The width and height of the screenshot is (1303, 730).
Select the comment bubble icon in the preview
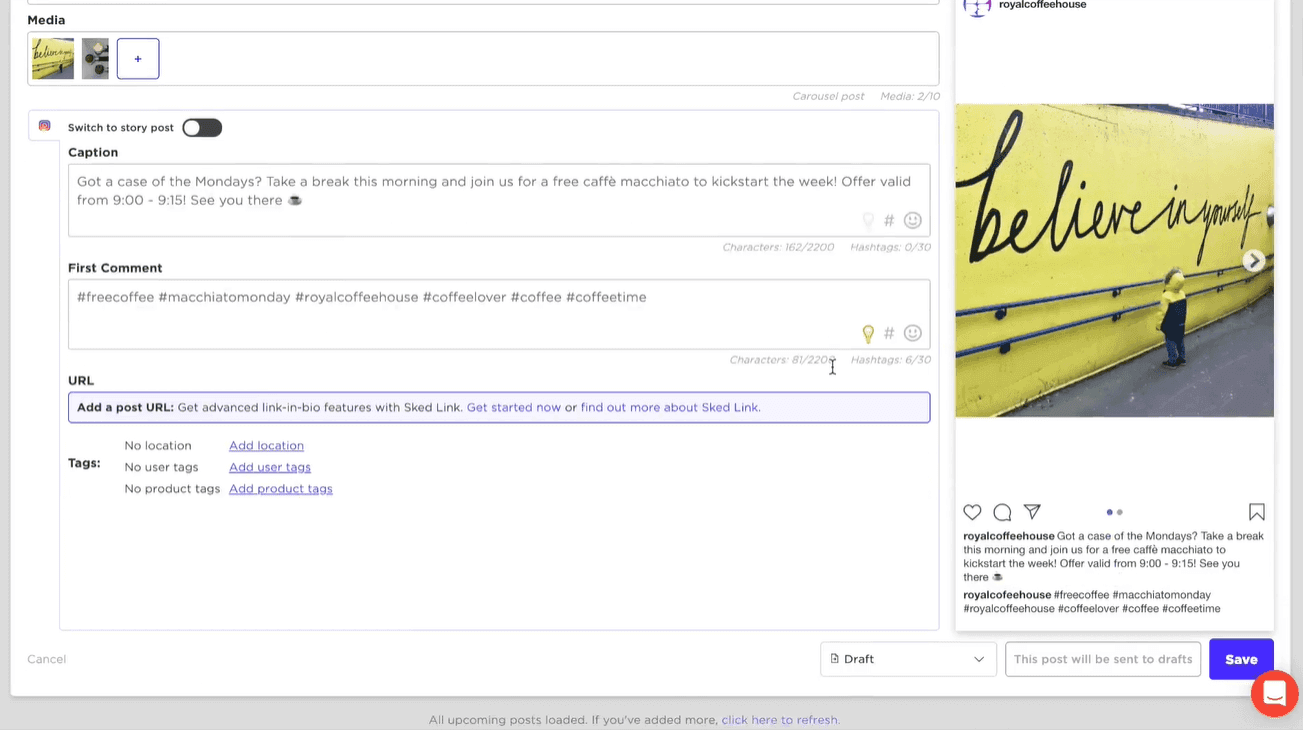[x=1001, y=512]
